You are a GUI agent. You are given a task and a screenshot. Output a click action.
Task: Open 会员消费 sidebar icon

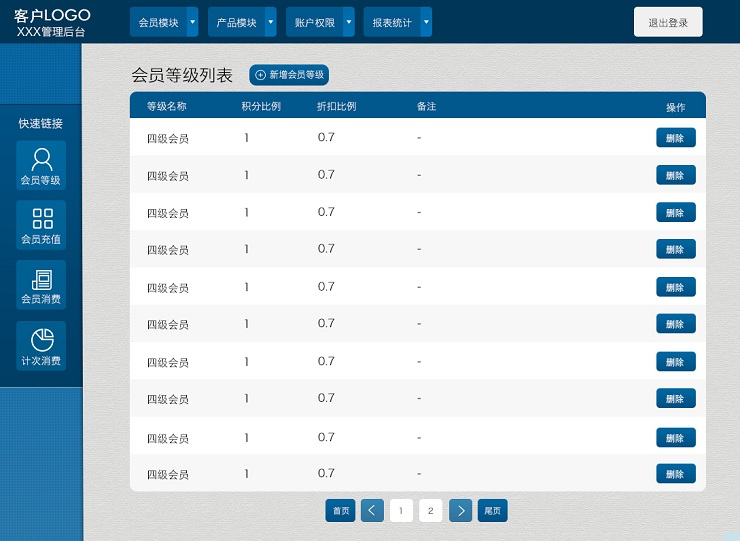click(x=41, y=285)
